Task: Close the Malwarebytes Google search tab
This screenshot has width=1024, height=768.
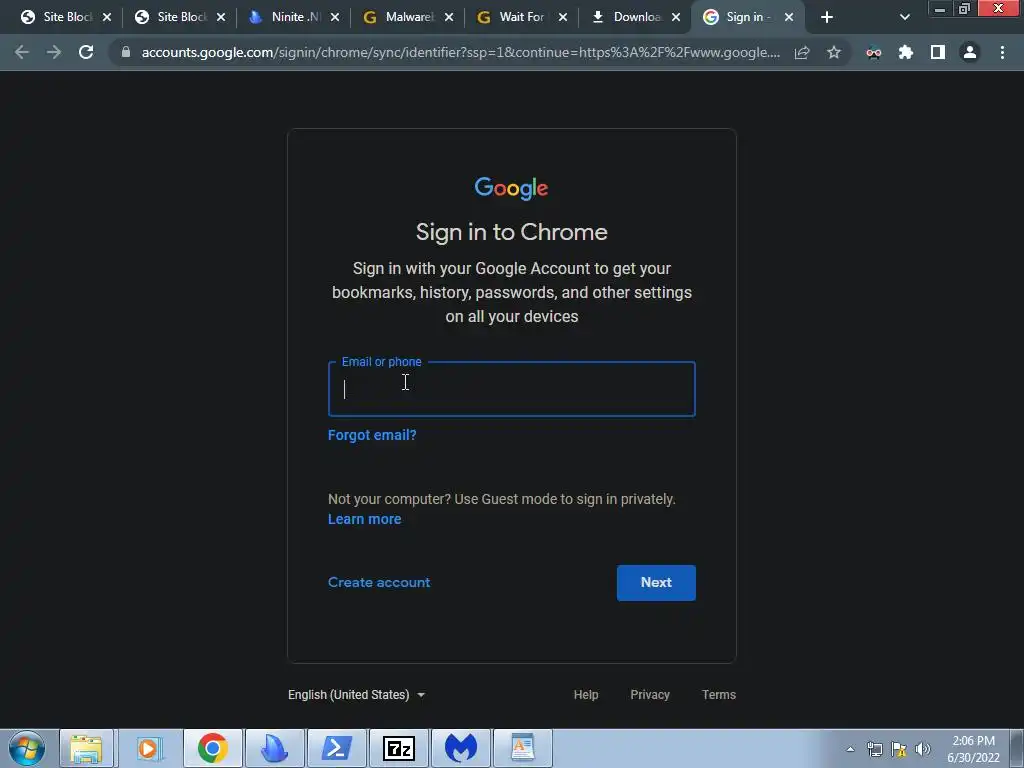Action: coord(449,17)
